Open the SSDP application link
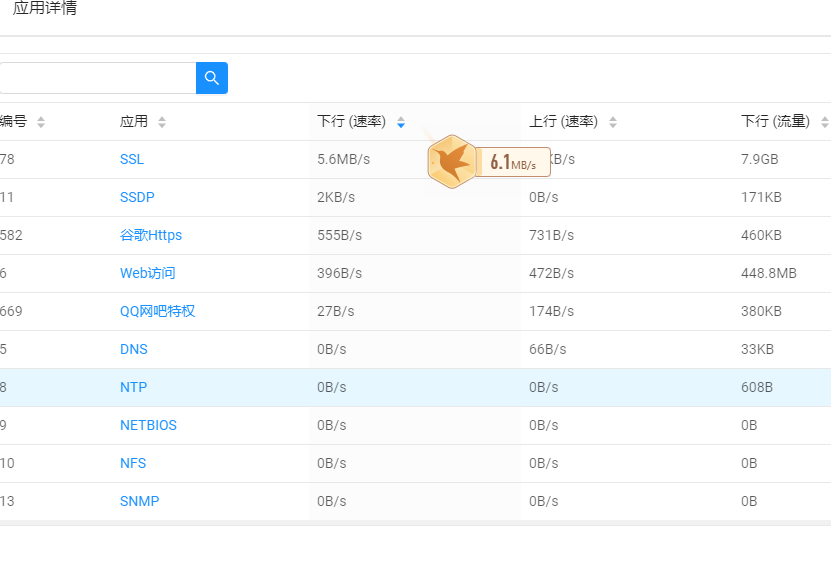831x586 pixels. (137, 197)
